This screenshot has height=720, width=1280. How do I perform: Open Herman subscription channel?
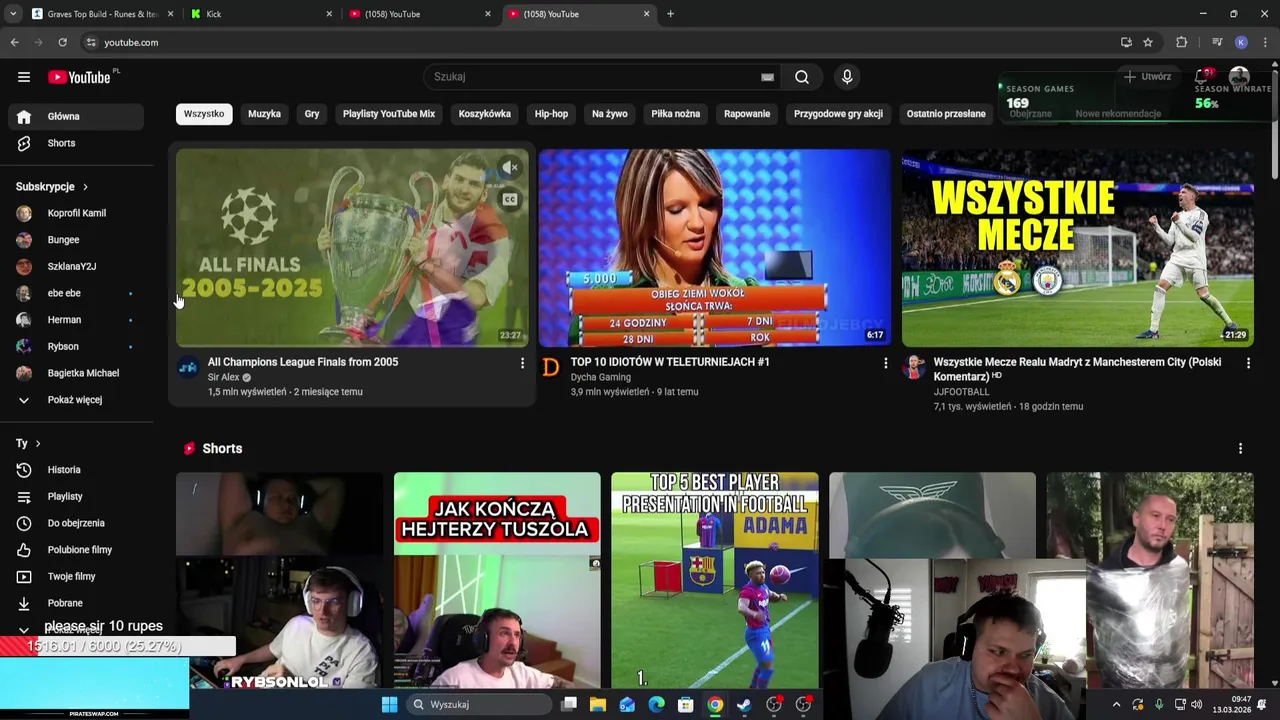click(x=76, y=320)
